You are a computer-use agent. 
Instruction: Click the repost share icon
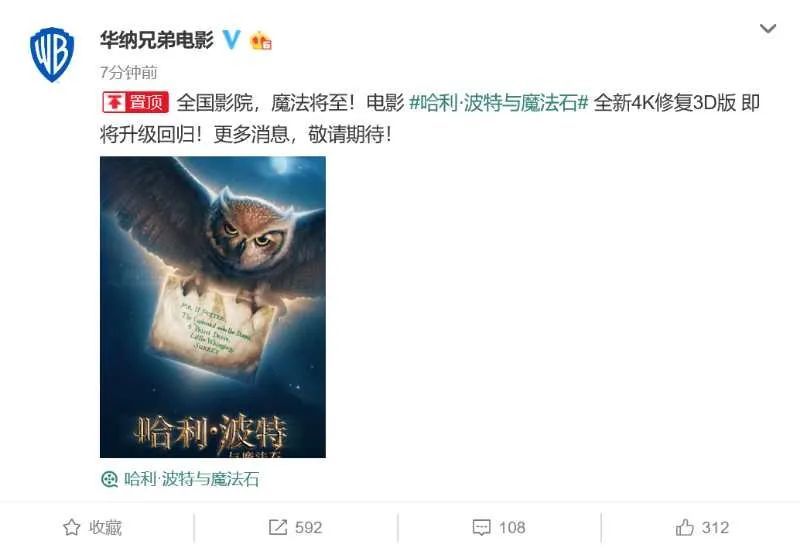[278, 527]
